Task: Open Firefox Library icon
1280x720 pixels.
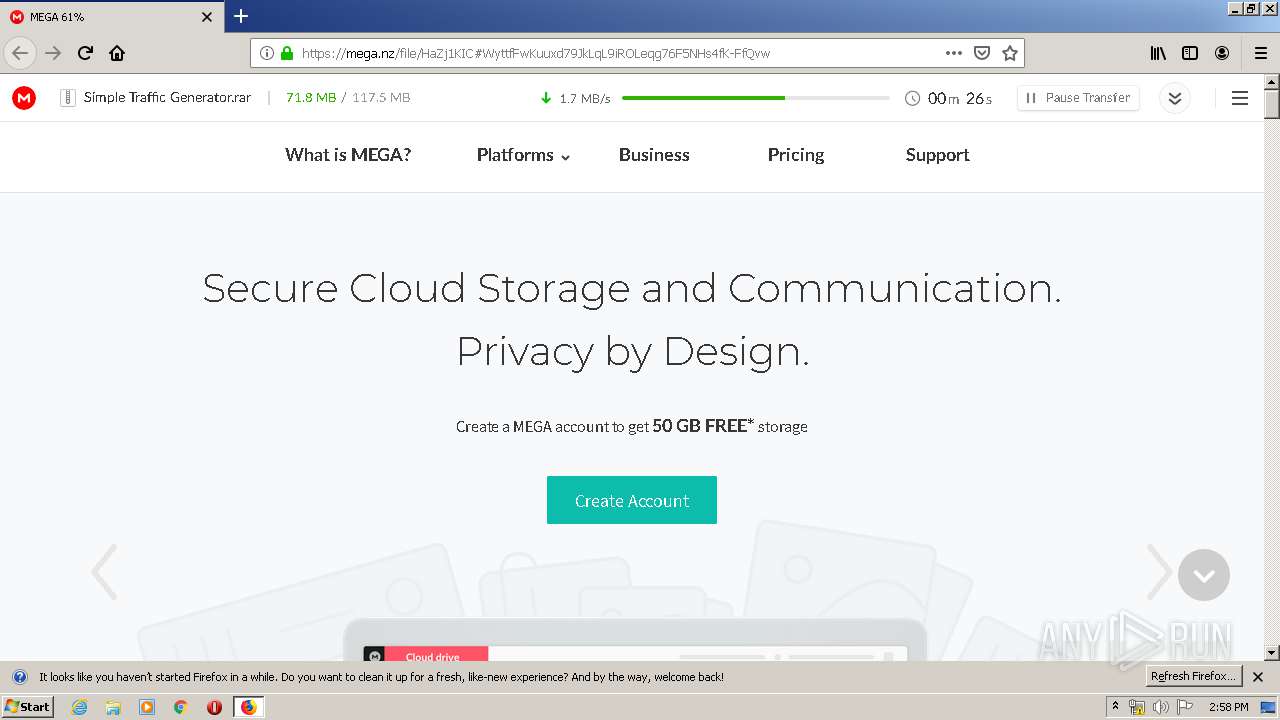Action: tap(1158, 53)
